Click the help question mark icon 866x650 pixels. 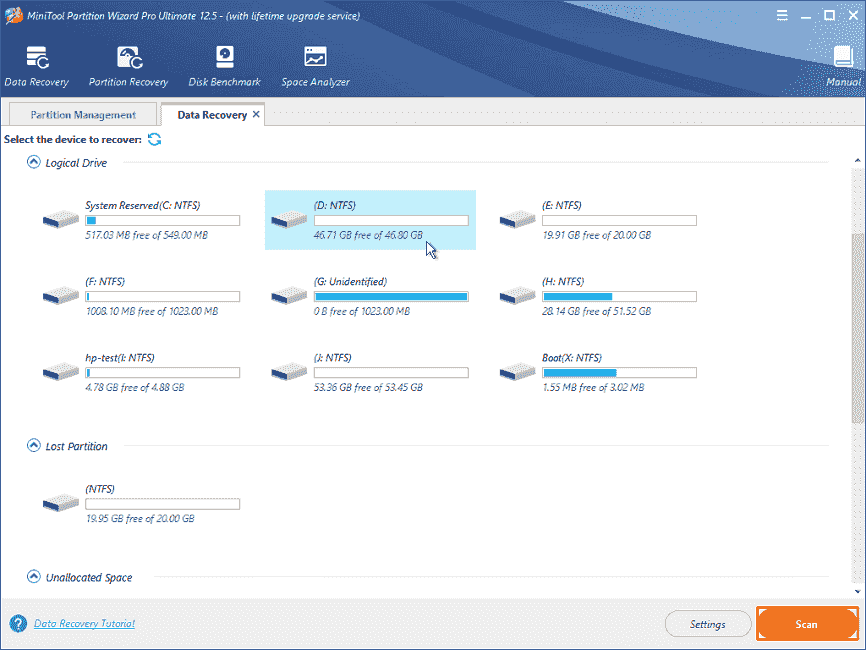tap(18, 623)
